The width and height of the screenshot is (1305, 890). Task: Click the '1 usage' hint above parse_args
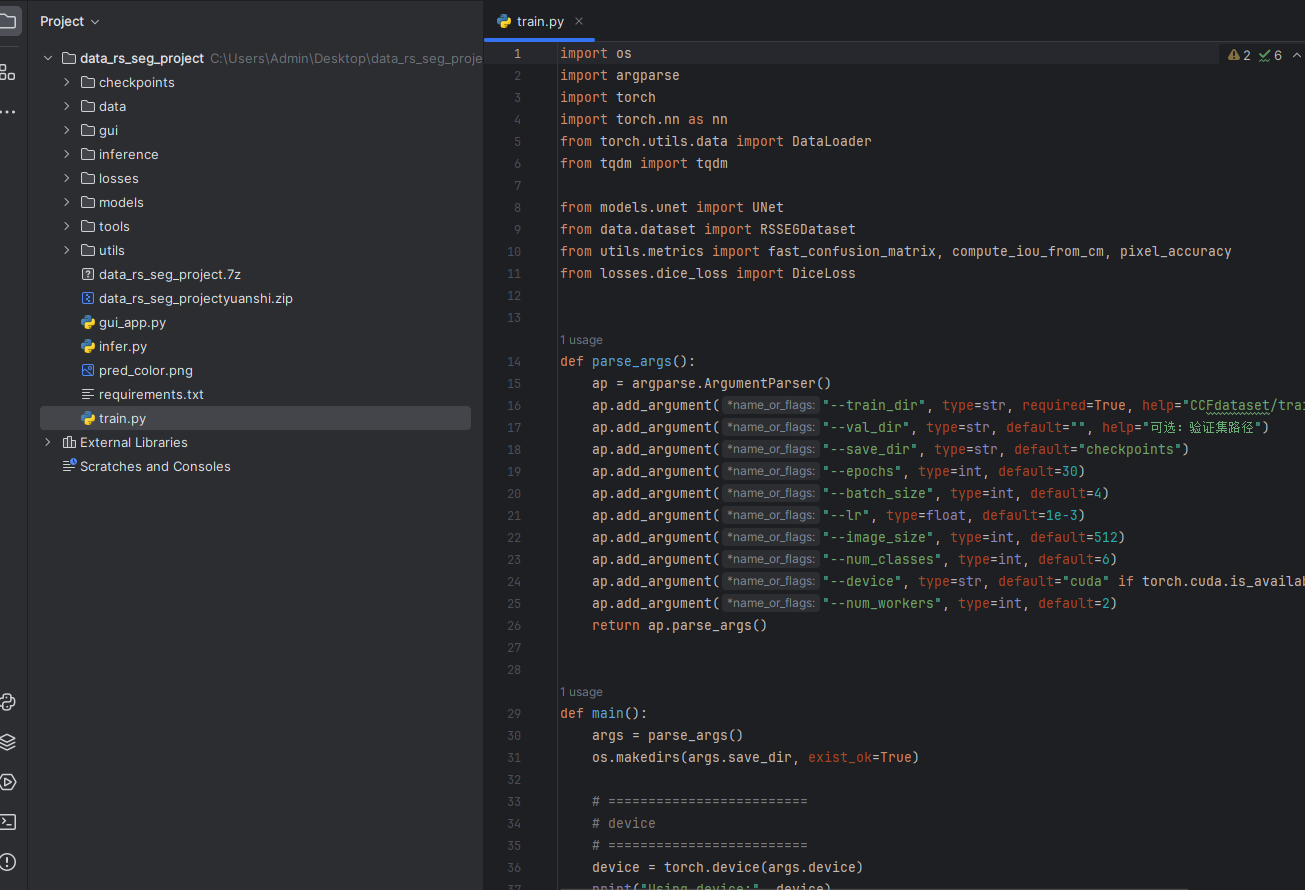(581, 340)
